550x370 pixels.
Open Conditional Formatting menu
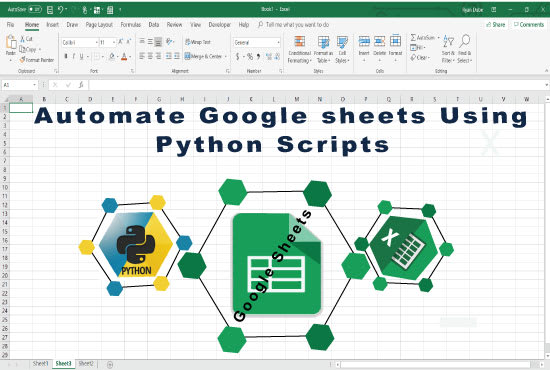point(299,49)
